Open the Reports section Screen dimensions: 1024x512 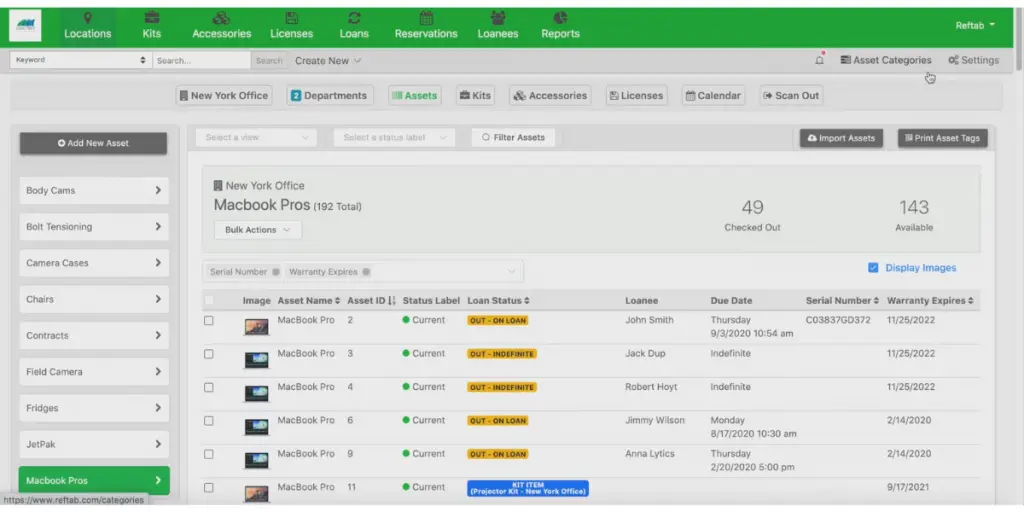(560, 26)
